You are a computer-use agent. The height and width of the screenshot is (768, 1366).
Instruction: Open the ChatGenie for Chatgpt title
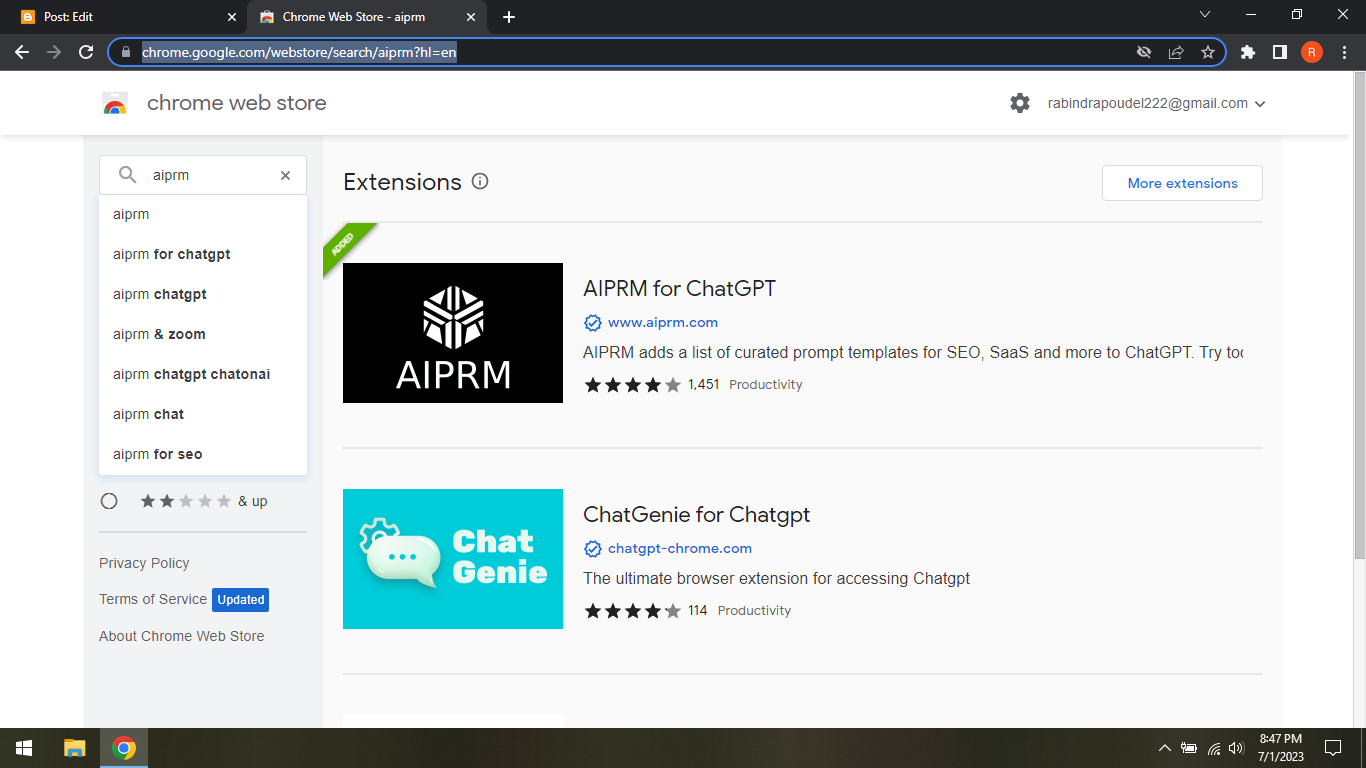tap(697, 515)
